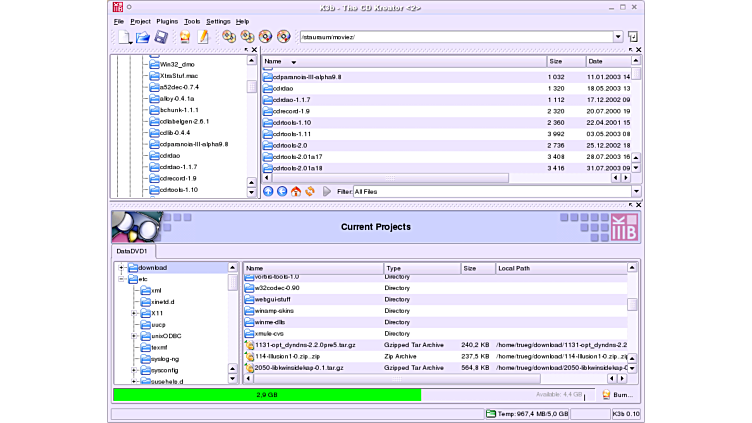Image resolution: width=752 pixels, height=423 pixels.
Task: Save the project using the floppy disk icon
Action: pyautogui.click(x=161, y=36)
